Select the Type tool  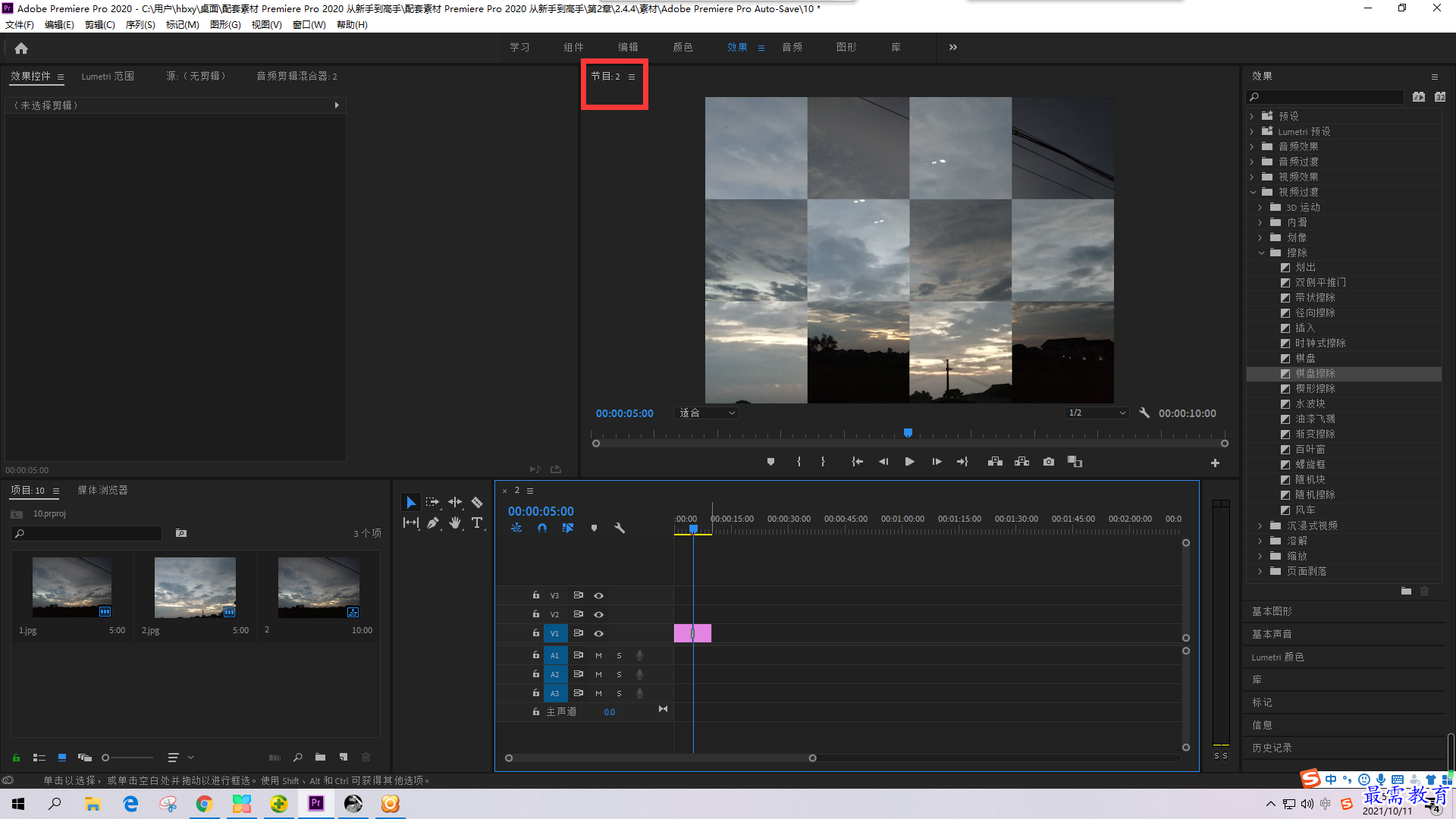click(477, 522)
